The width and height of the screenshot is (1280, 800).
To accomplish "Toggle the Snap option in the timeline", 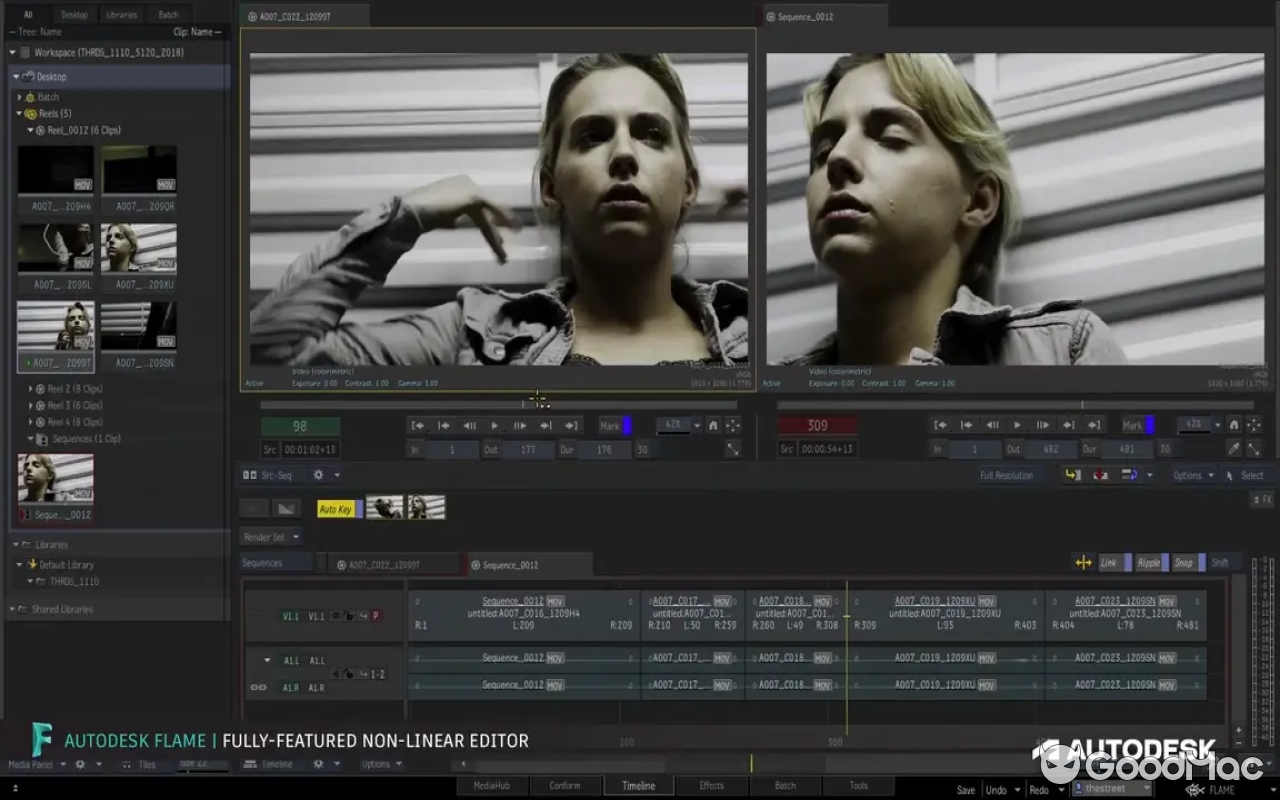I will [x=1184, y=563].
